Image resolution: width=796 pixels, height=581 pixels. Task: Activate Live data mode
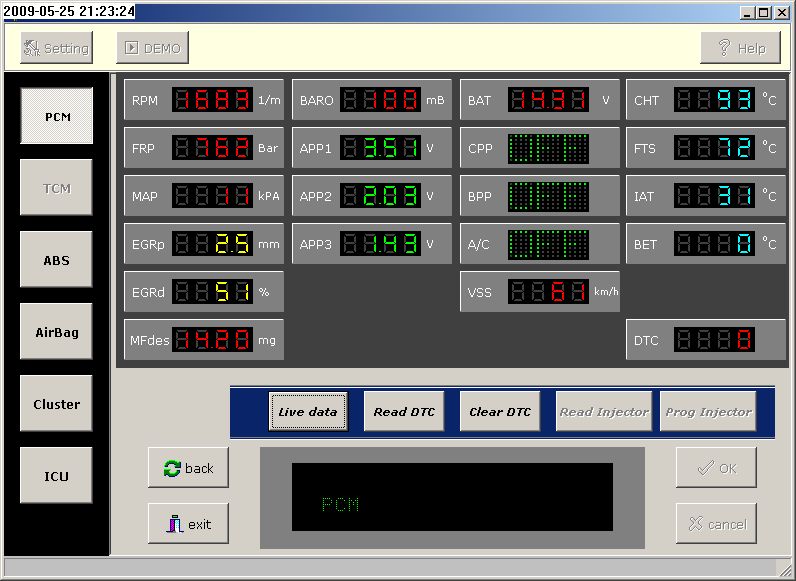[x=308, y=411]
